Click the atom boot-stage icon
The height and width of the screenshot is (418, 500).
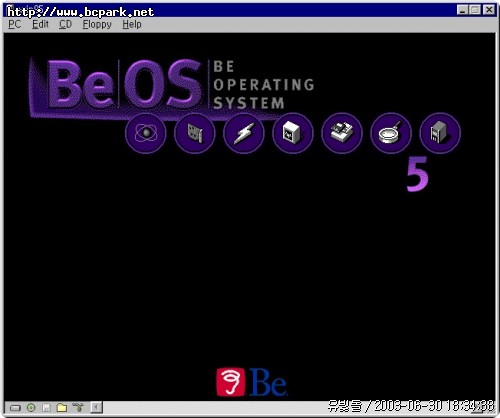click(x=146, y=133)
